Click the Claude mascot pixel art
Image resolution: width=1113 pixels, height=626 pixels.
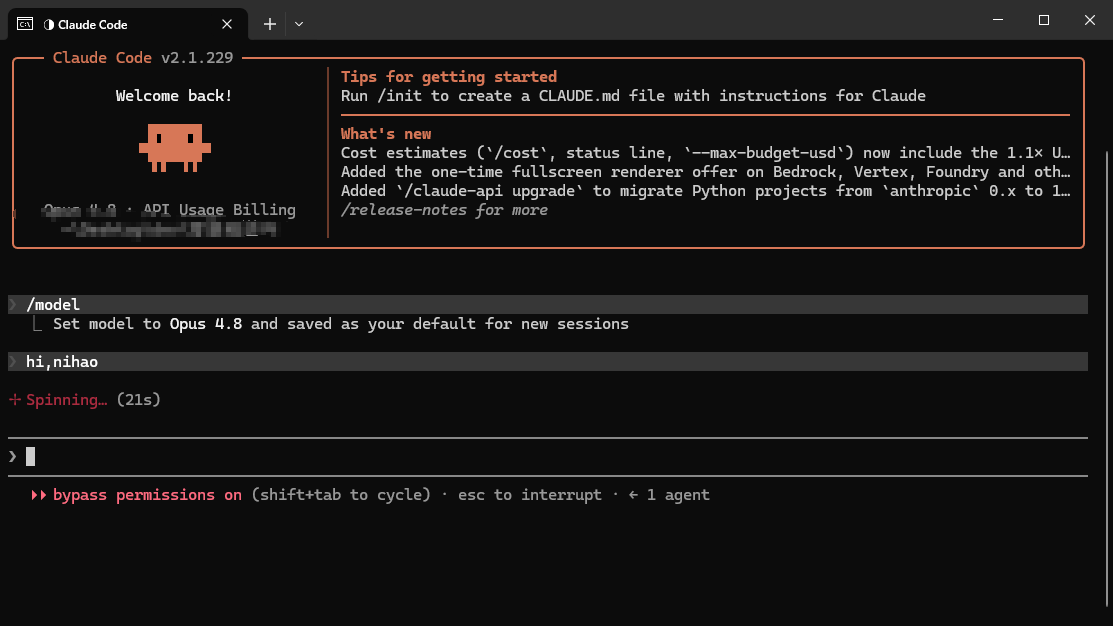[175, 148]
